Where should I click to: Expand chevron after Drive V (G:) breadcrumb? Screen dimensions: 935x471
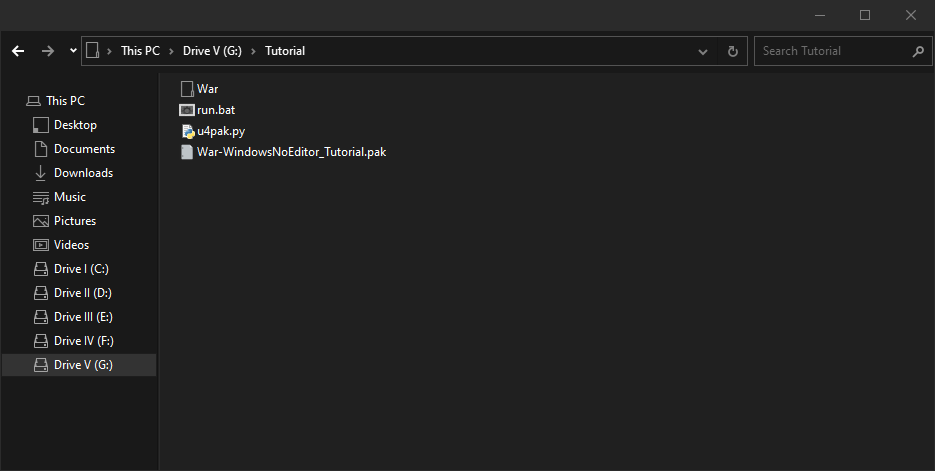point(254,51)
